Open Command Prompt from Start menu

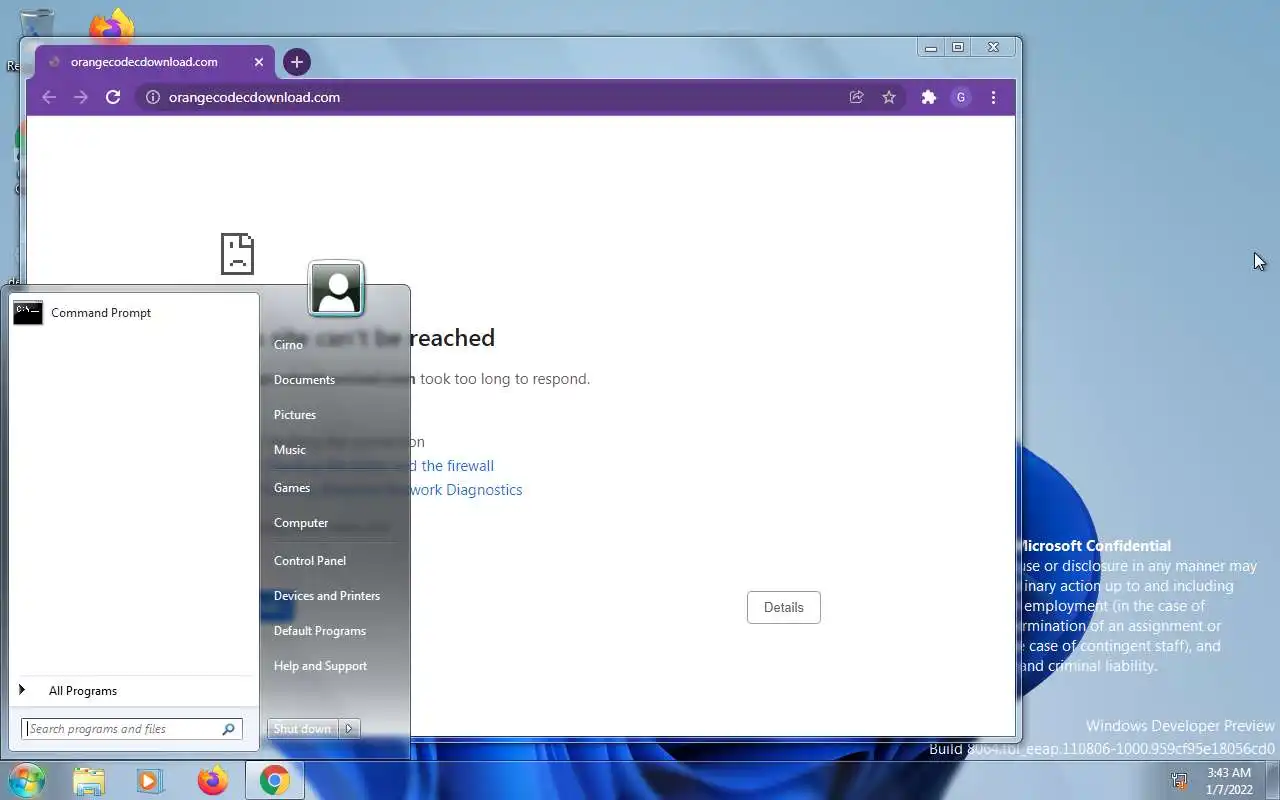133,313
